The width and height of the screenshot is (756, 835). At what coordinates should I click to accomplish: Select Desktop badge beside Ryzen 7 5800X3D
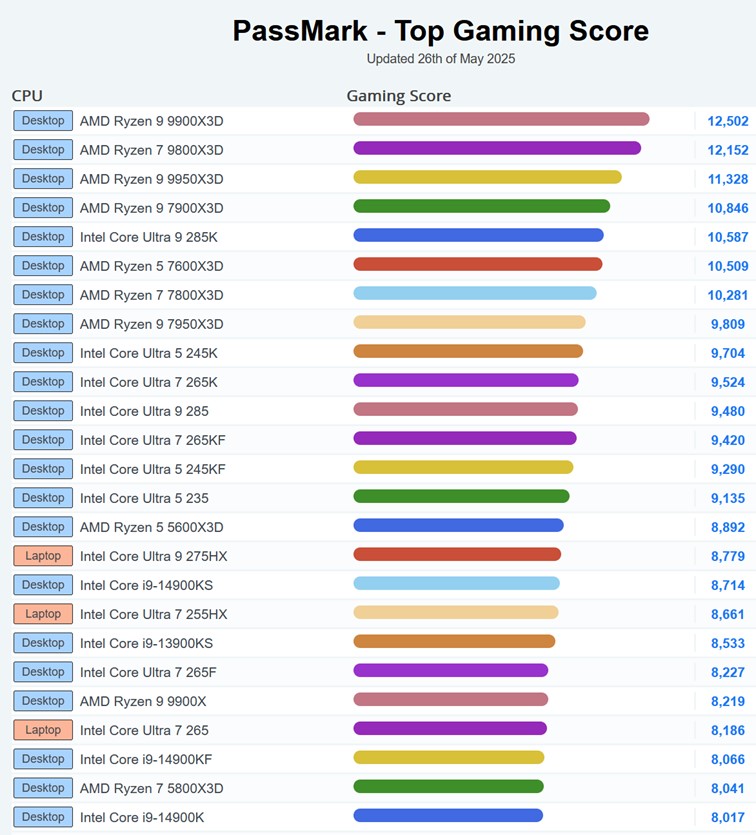click(43, 788)
